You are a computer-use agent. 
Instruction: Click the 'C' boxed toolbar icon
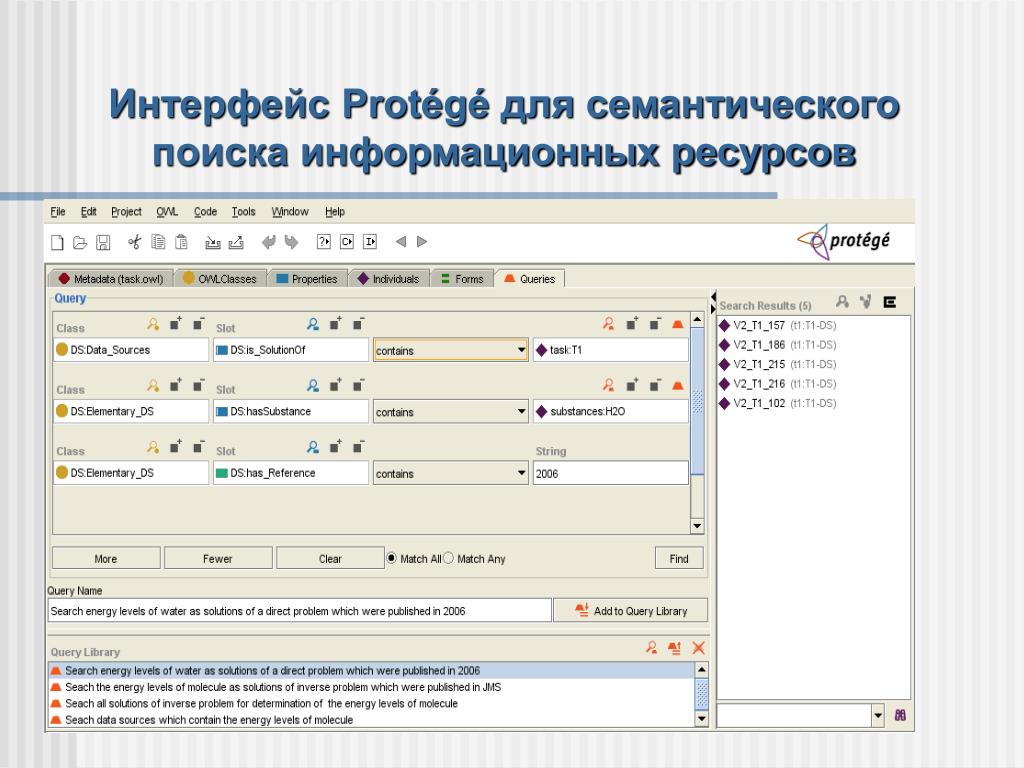pyautogui.click(x=347, y=242)
